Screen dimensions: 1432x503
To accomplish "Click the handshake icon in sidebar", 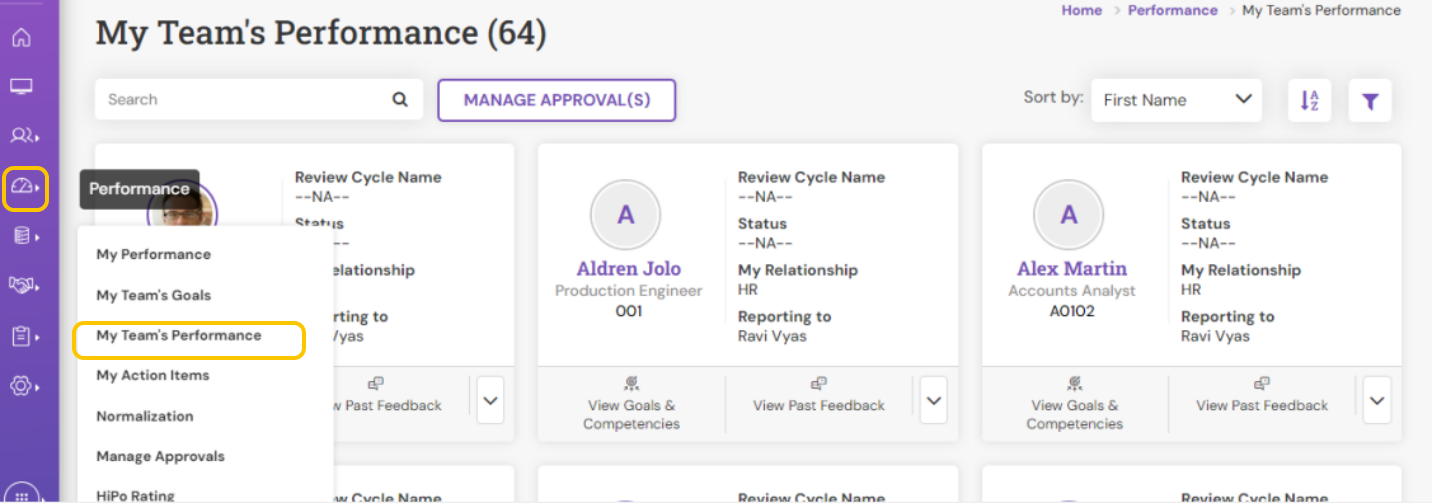I will [23, 286].
